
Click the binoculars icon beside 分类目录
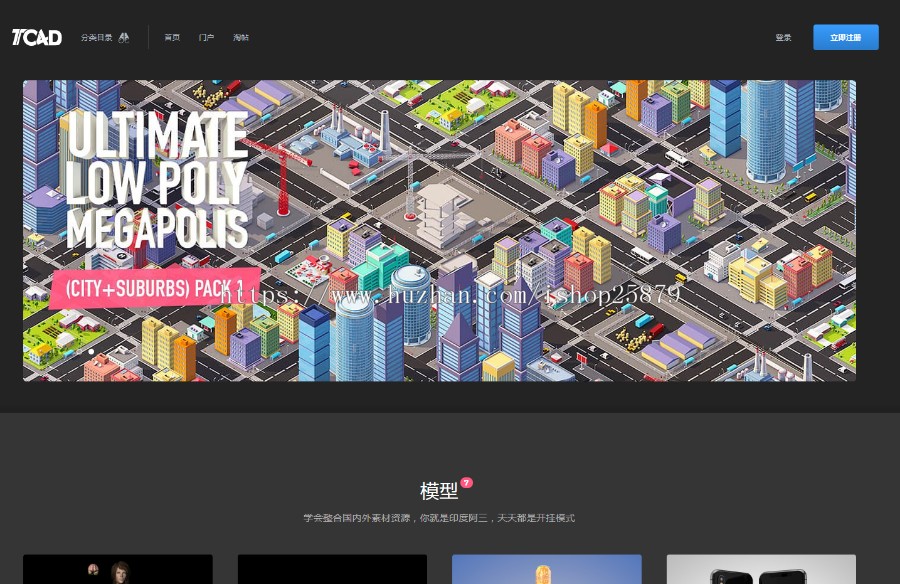click(124, 37)
